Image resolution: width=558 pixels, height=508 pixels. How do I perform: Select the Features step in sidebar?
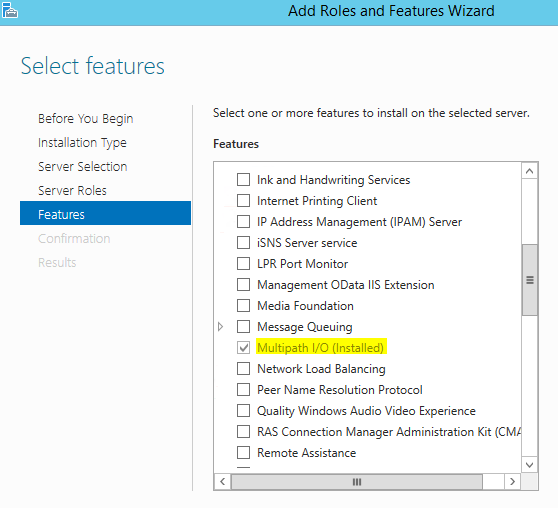pyautogui.click(x=105, y=213)
